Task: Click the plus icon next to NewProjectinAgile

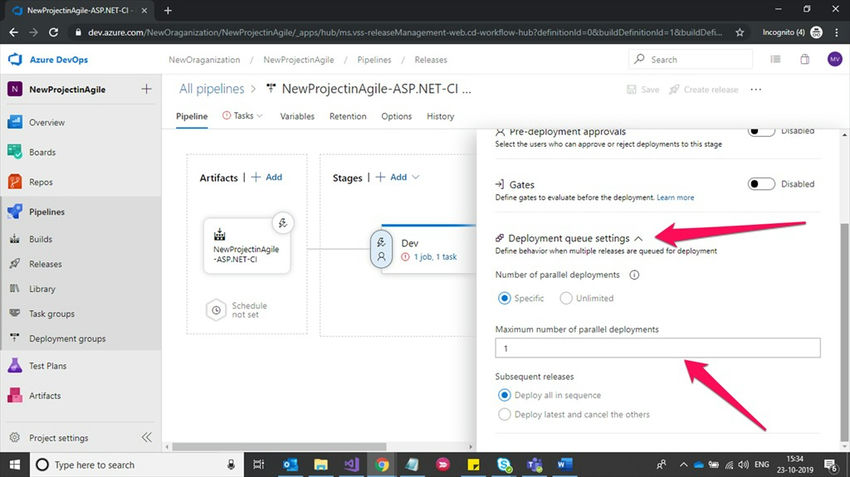Action: coord(146,89)
